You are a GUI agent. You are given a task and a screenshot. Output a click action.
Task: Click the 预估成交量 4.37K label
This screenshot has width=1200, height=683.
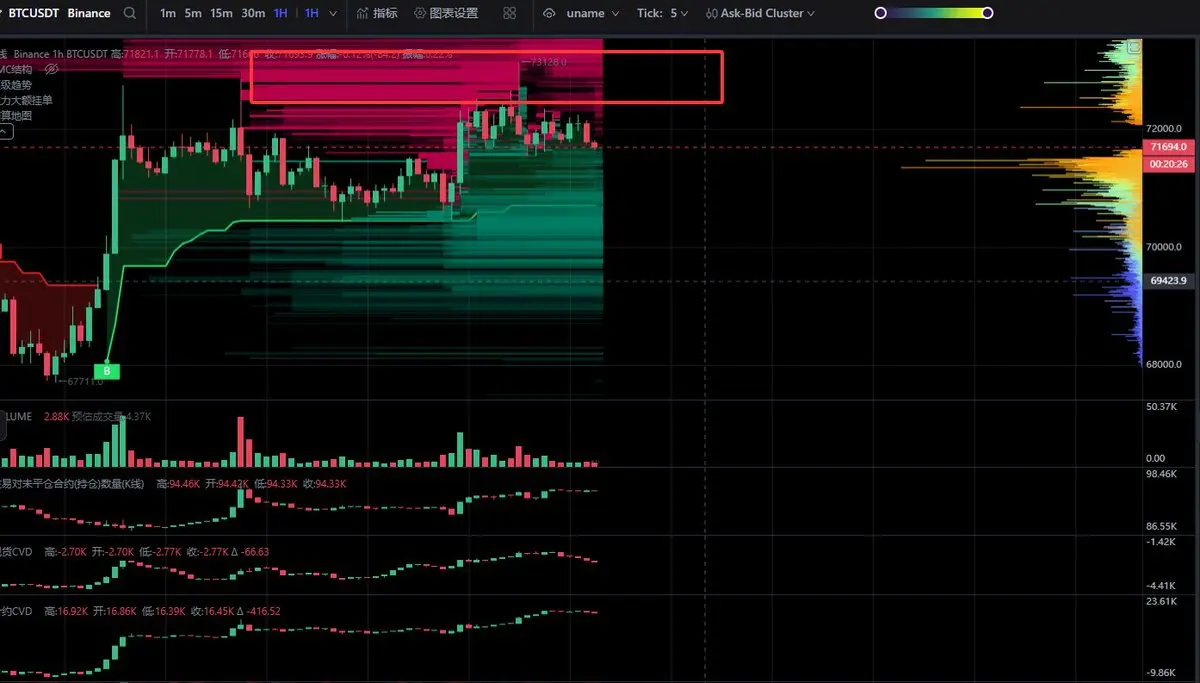click(x=111, y=416)
